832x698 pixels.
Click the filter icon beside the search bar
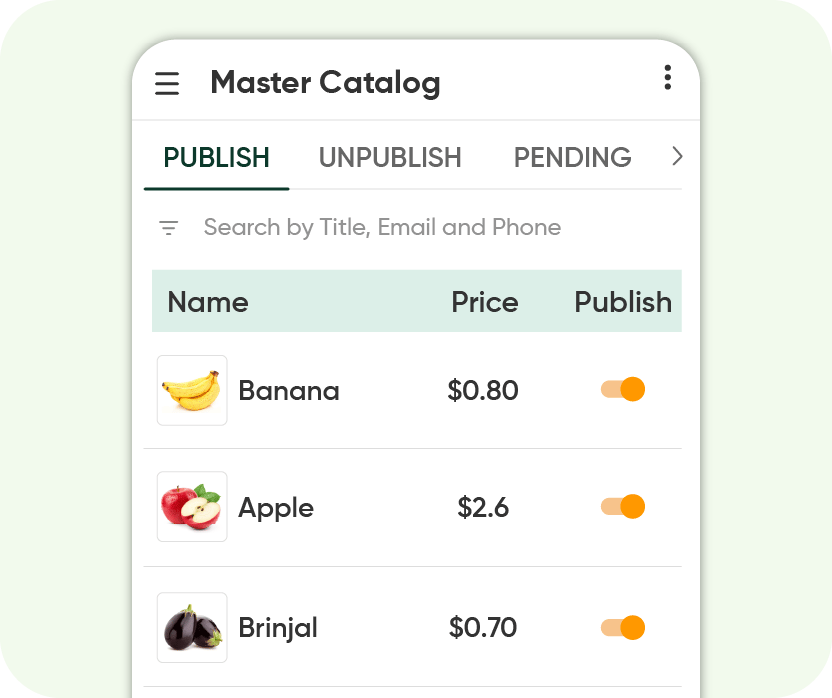click(x=168, y=227)
